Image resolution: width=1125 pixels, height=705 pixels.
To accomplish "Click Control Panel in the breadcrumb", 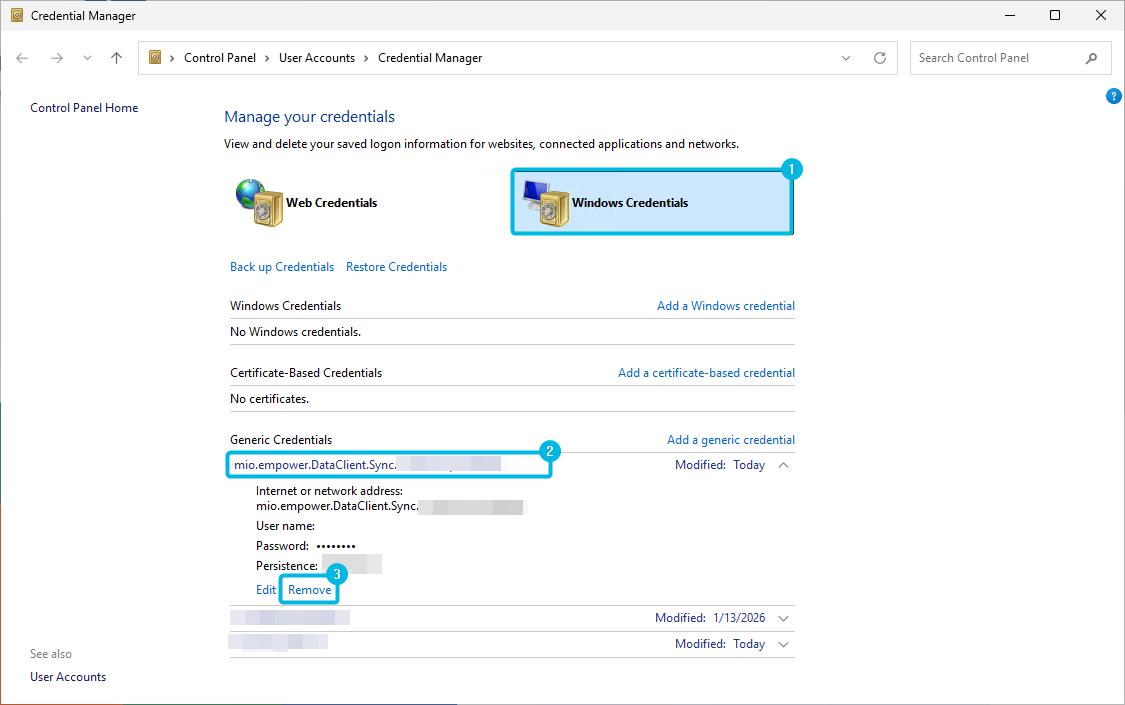I will (x=220, y=58).
